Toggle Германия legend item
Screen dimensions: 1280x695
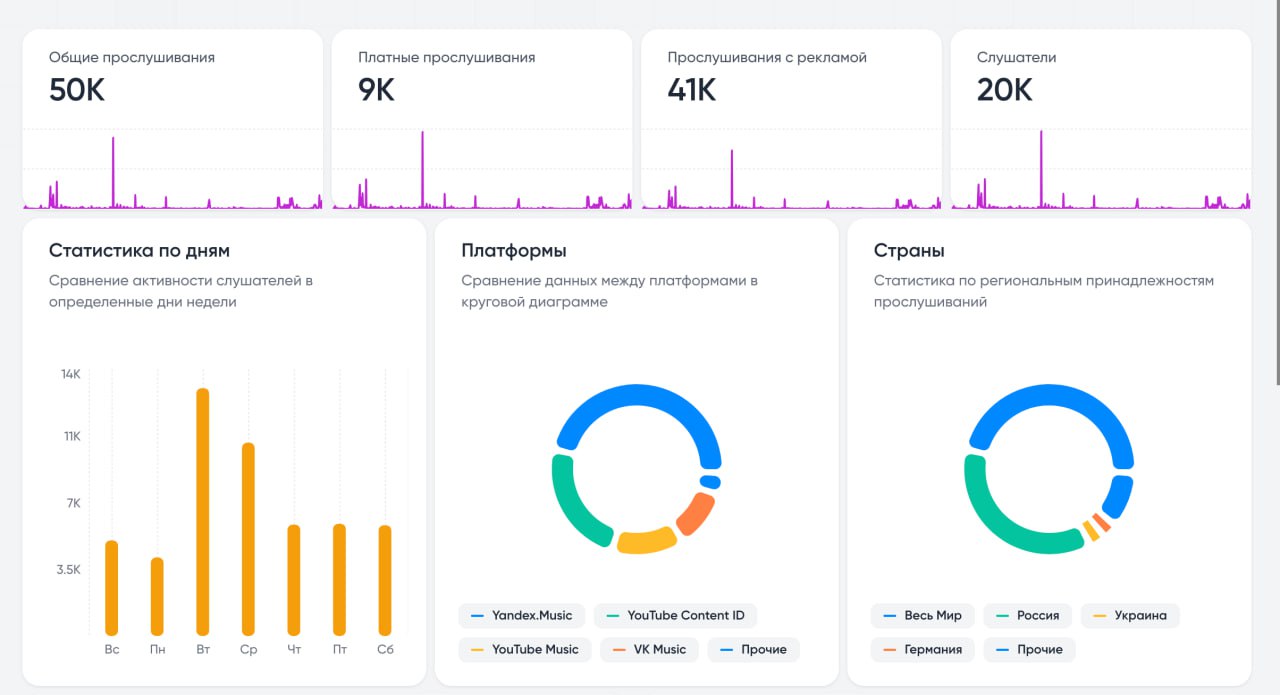coord(922,649)
